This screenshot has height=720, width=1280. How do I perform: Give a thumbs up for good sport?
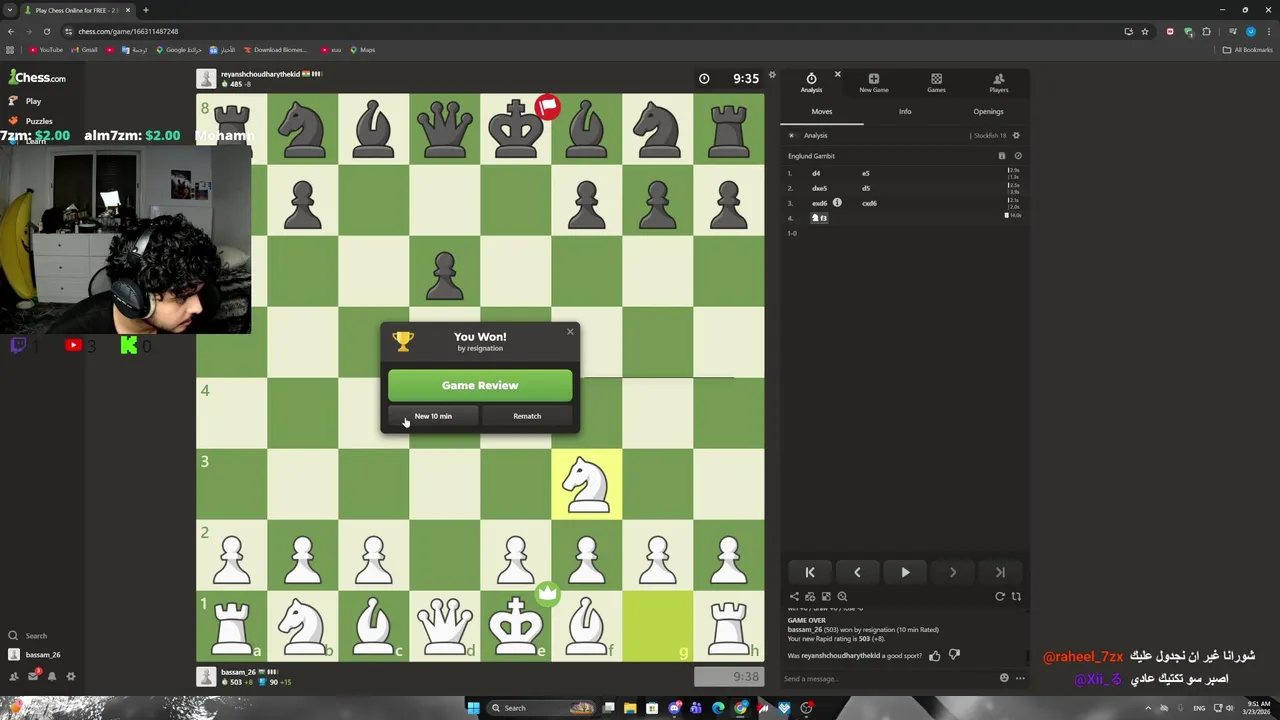point(935,656)
